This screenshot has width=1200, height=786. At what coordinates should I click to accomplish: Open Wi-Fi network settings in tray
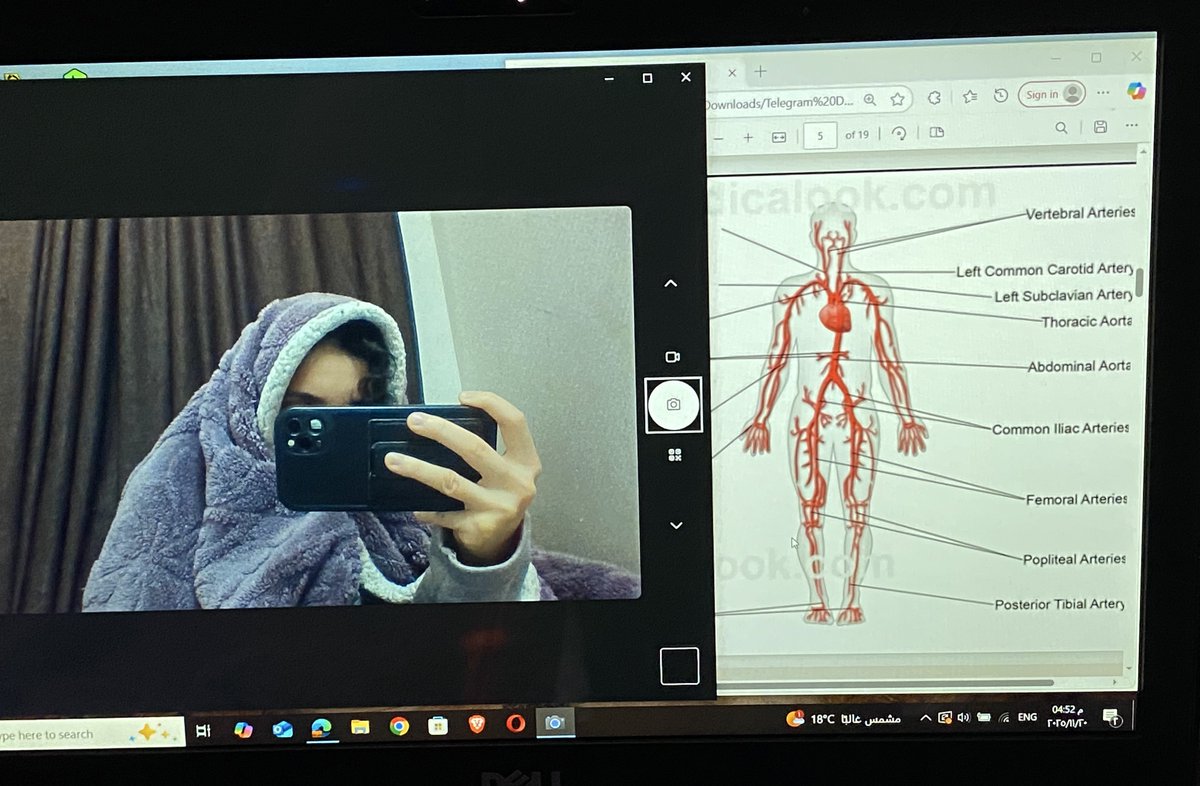[x=1003, y=717]
